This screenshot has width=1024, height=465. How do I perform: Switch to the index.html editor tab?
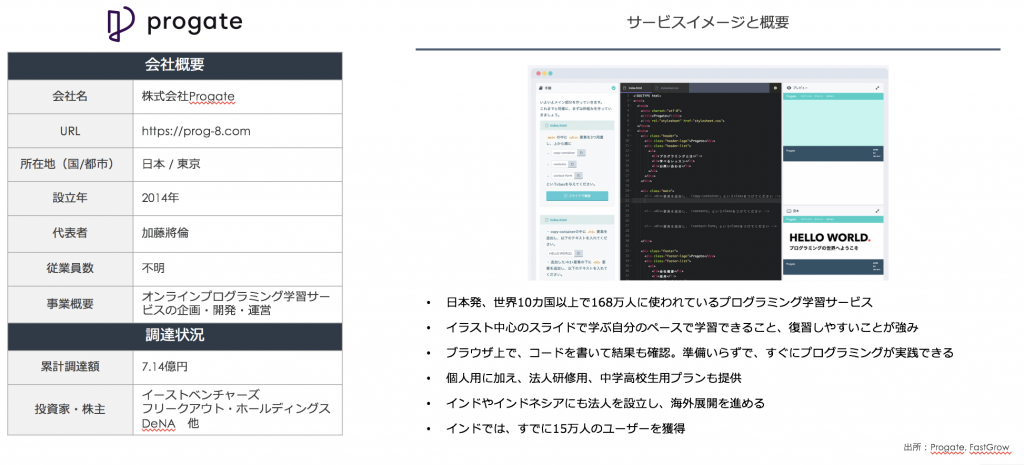635,88
